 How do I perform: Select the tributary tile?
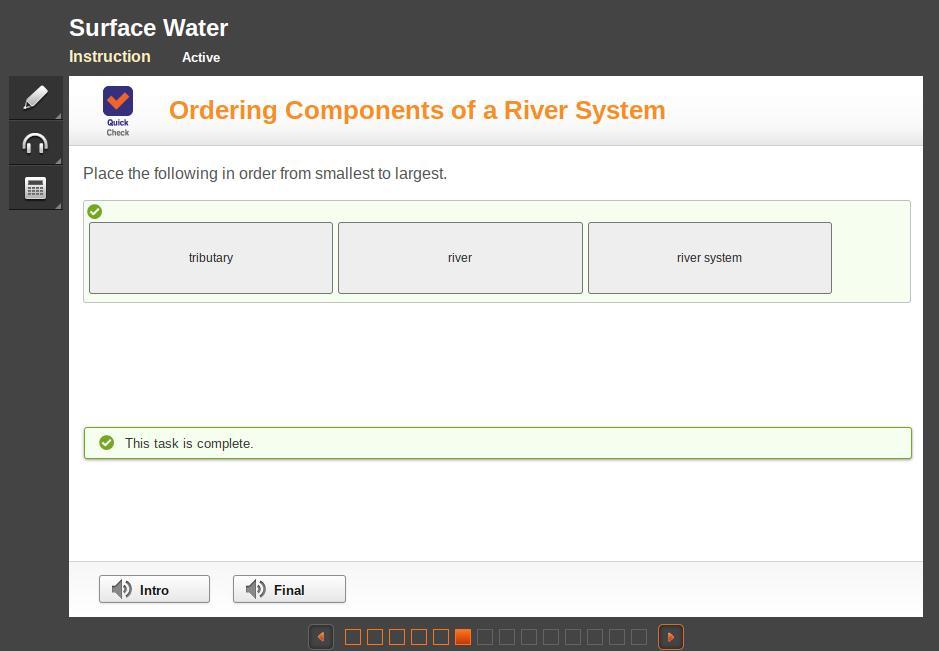tap(211, 258)
